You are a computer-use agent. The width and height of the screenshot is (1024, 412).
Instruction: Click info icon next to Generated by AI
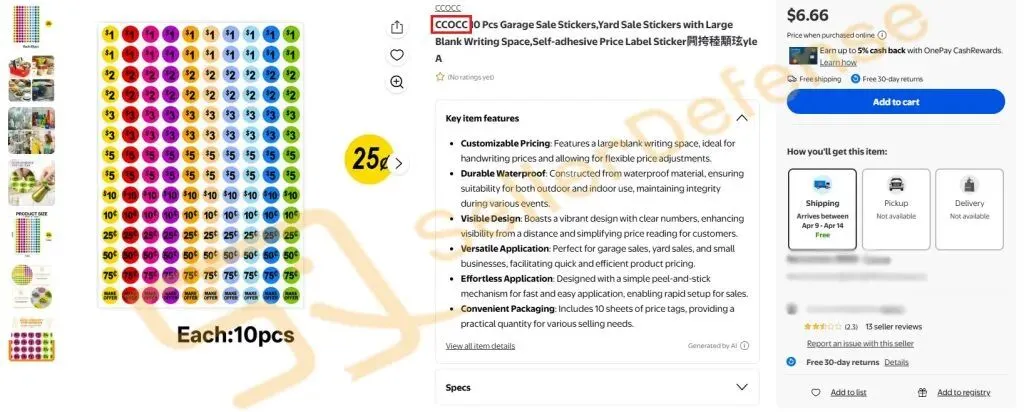point(744,346)
